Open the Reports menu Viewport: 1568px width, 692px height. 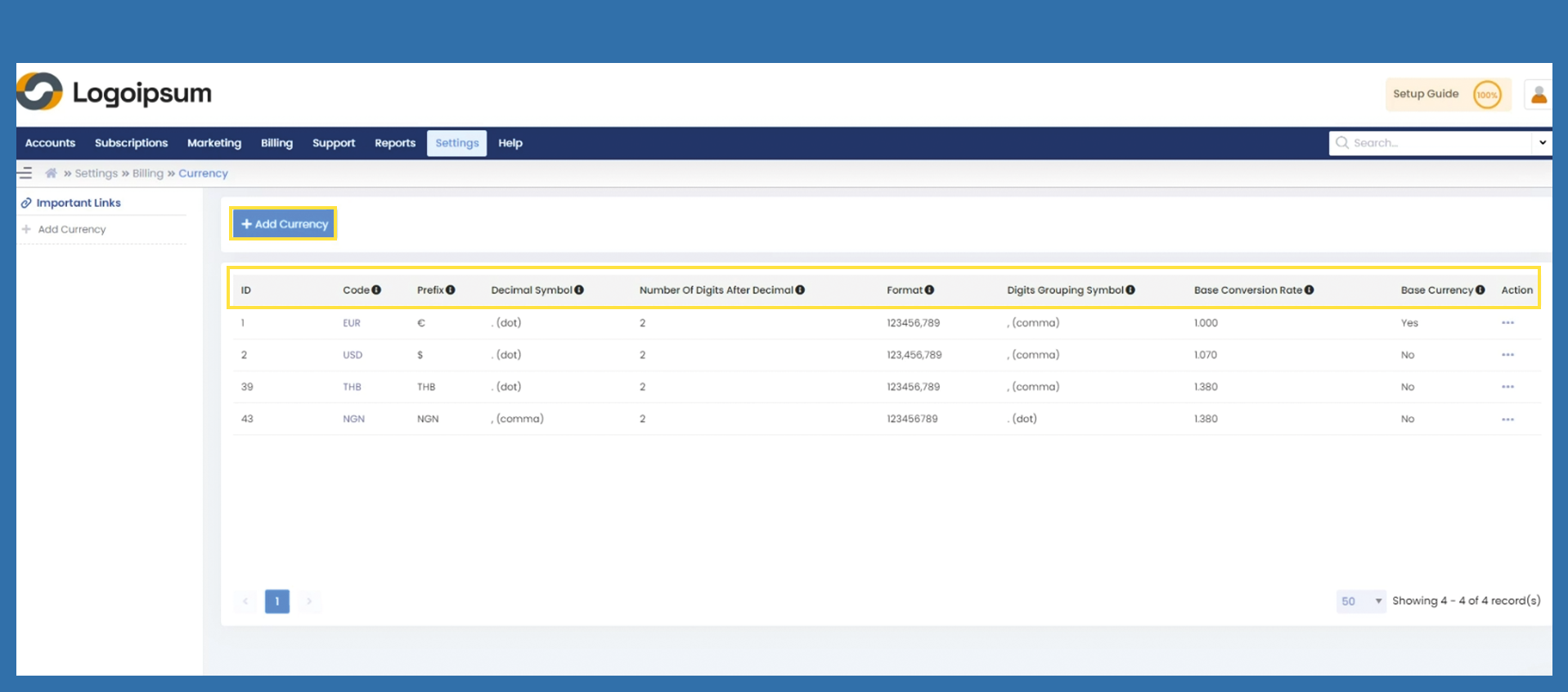point(395,143)
